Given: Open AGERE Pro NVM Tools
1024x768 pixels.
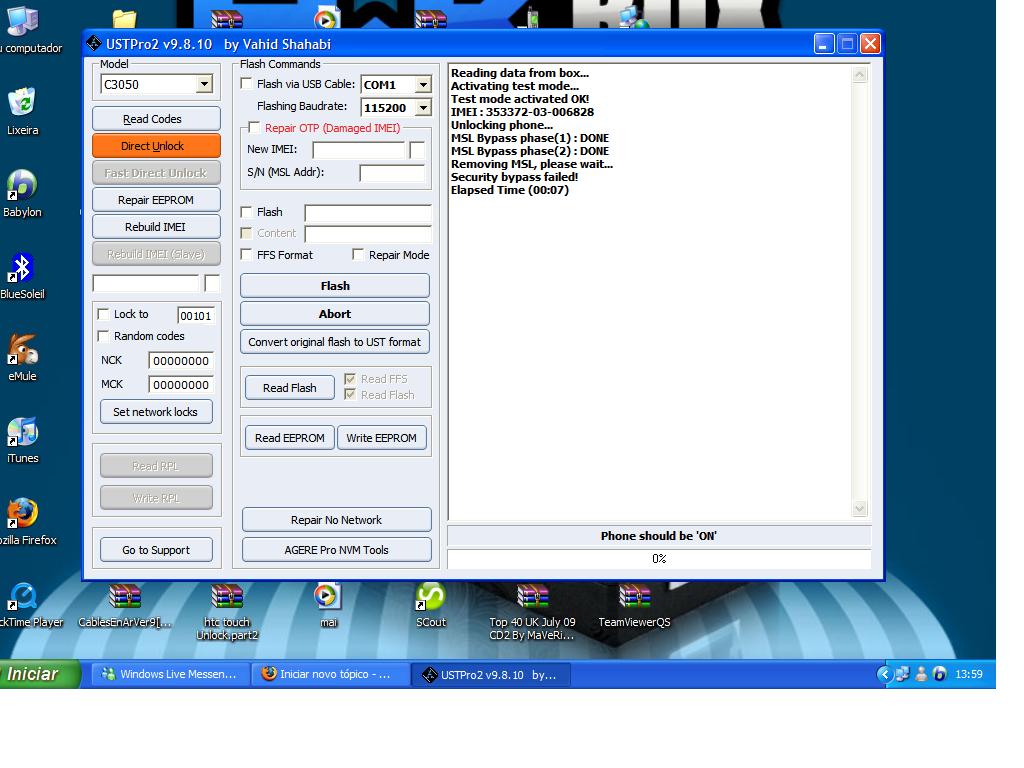Looking at the screenshot, I should pos(336,550).
